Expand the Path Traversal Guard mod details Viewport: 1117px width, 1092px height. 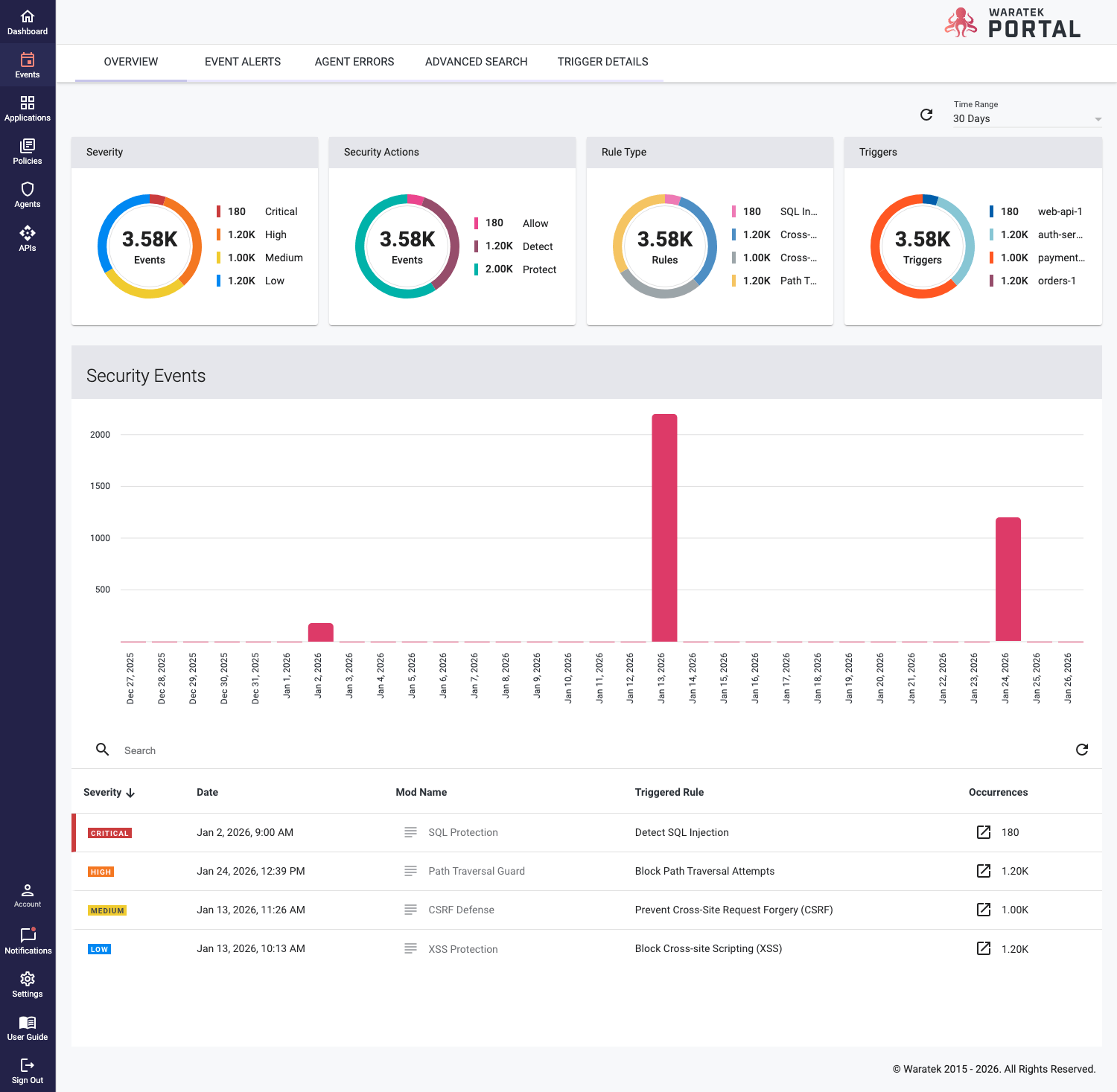click(410, 871)
